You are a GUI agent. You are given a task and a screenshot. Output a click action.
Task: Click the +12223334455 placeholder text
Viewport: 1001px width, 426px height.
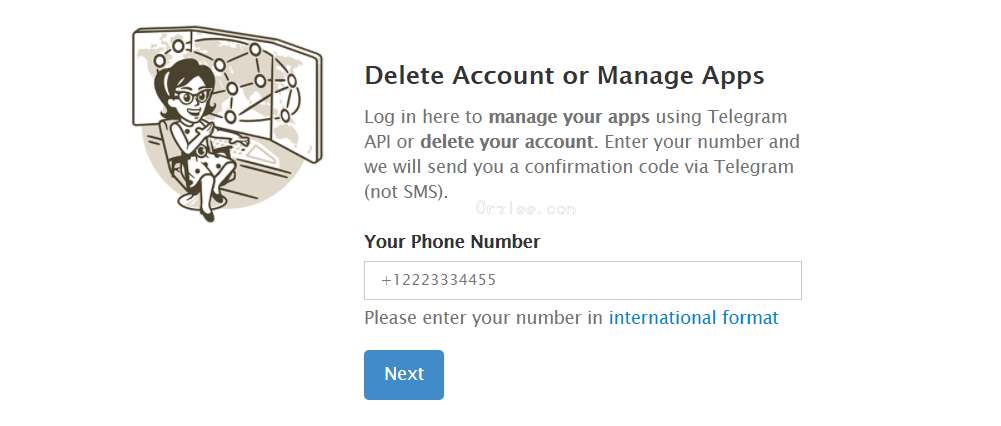tap(438, 280)
